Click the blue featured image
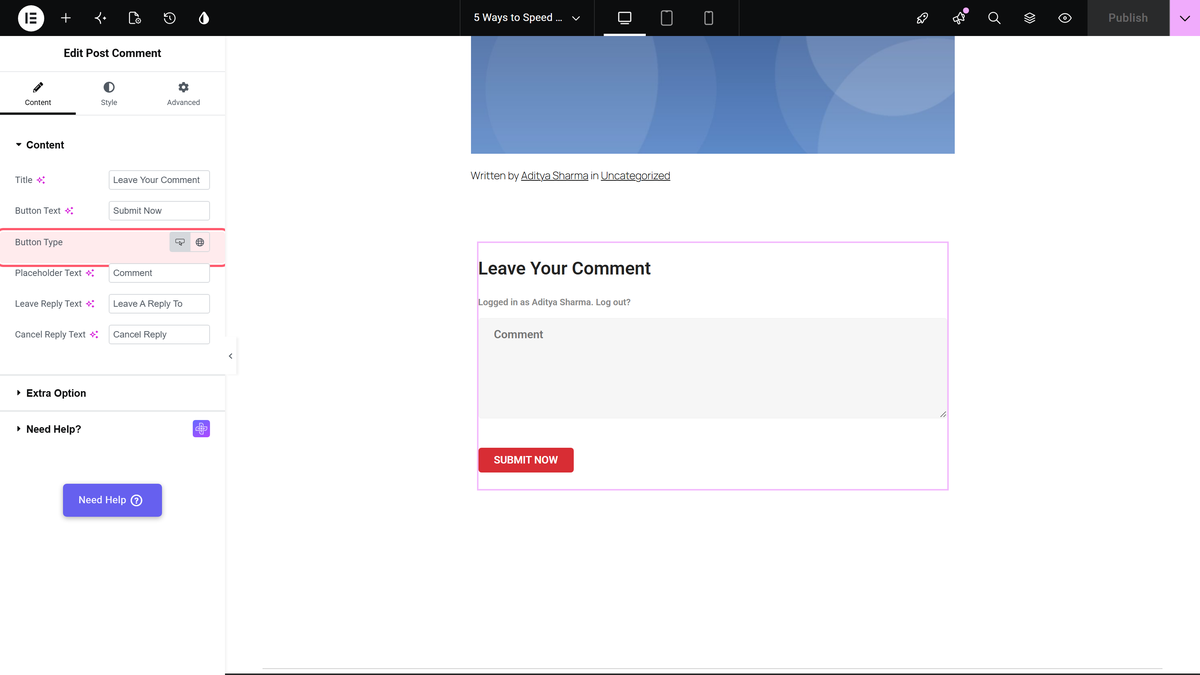Screen dimensions: 1200x675 click(712, 94)
